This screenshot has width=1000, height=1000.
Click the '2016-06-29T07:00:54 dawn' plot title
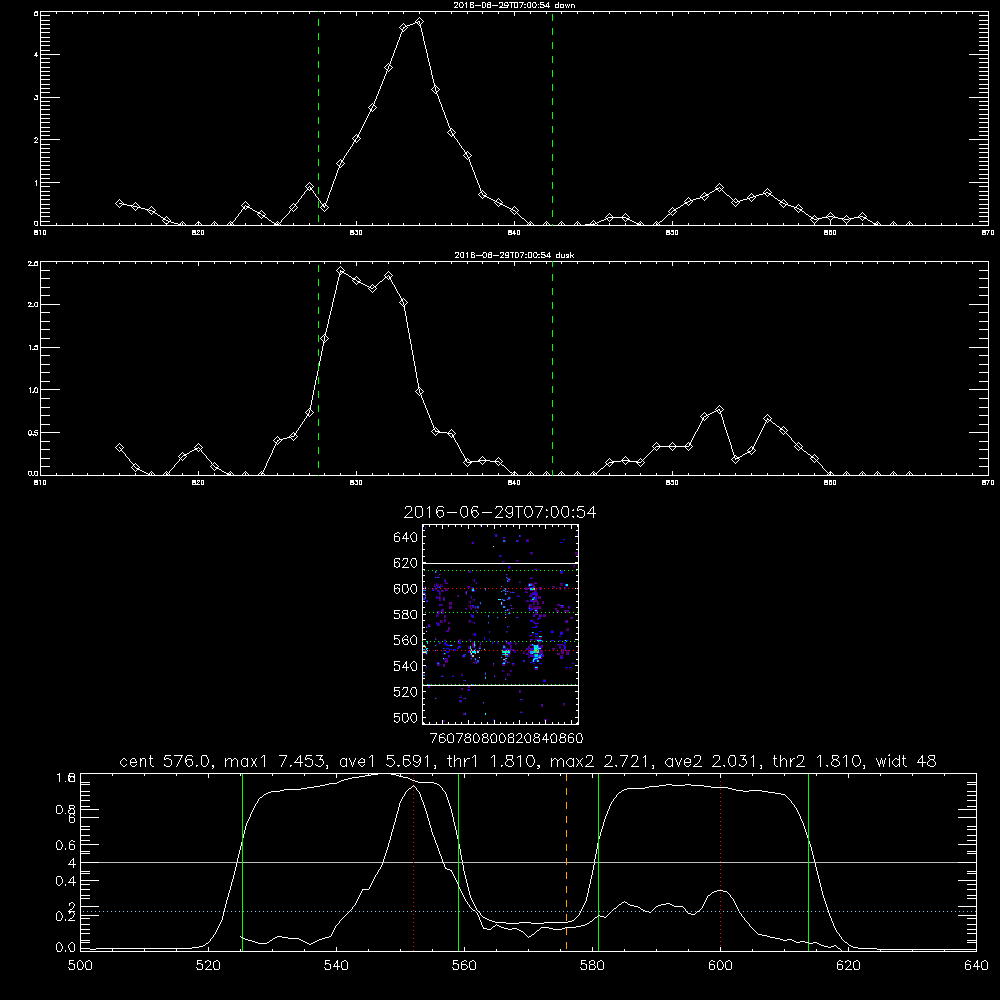point(514,5)
